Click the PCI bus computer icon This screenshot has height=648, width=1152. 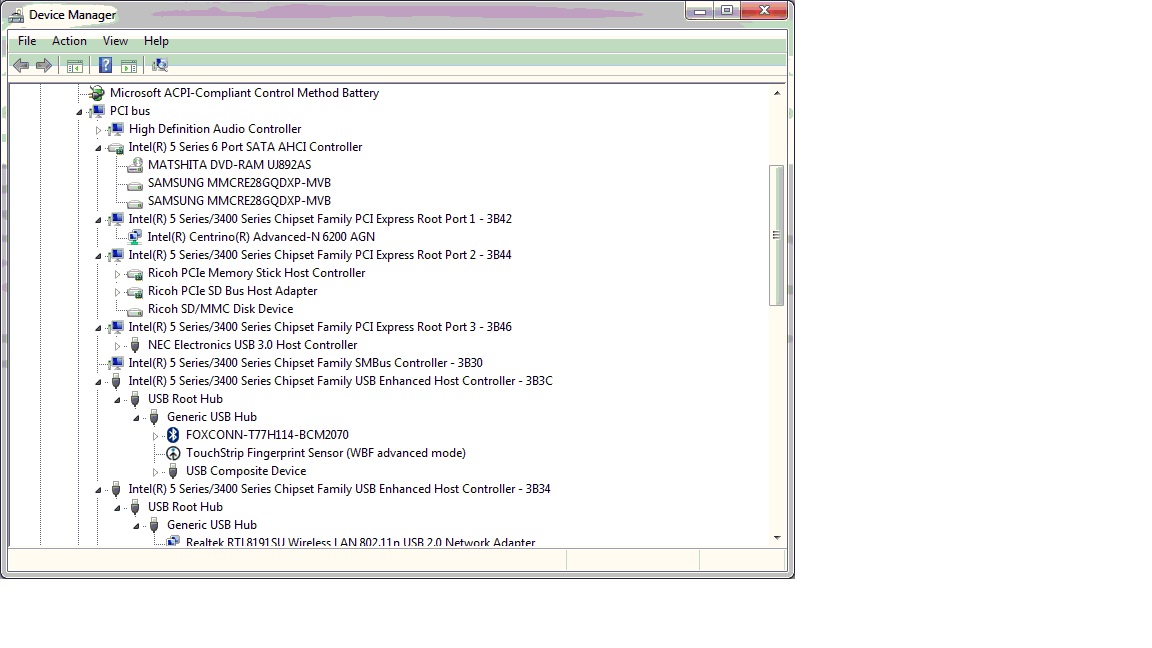click(x=97, y=111)
